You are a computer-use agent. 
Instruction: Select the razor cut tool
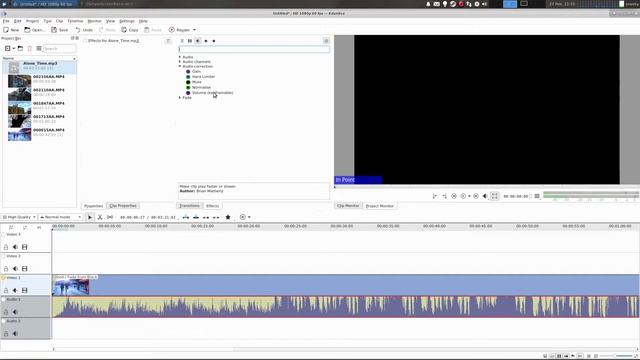(100, 217)
